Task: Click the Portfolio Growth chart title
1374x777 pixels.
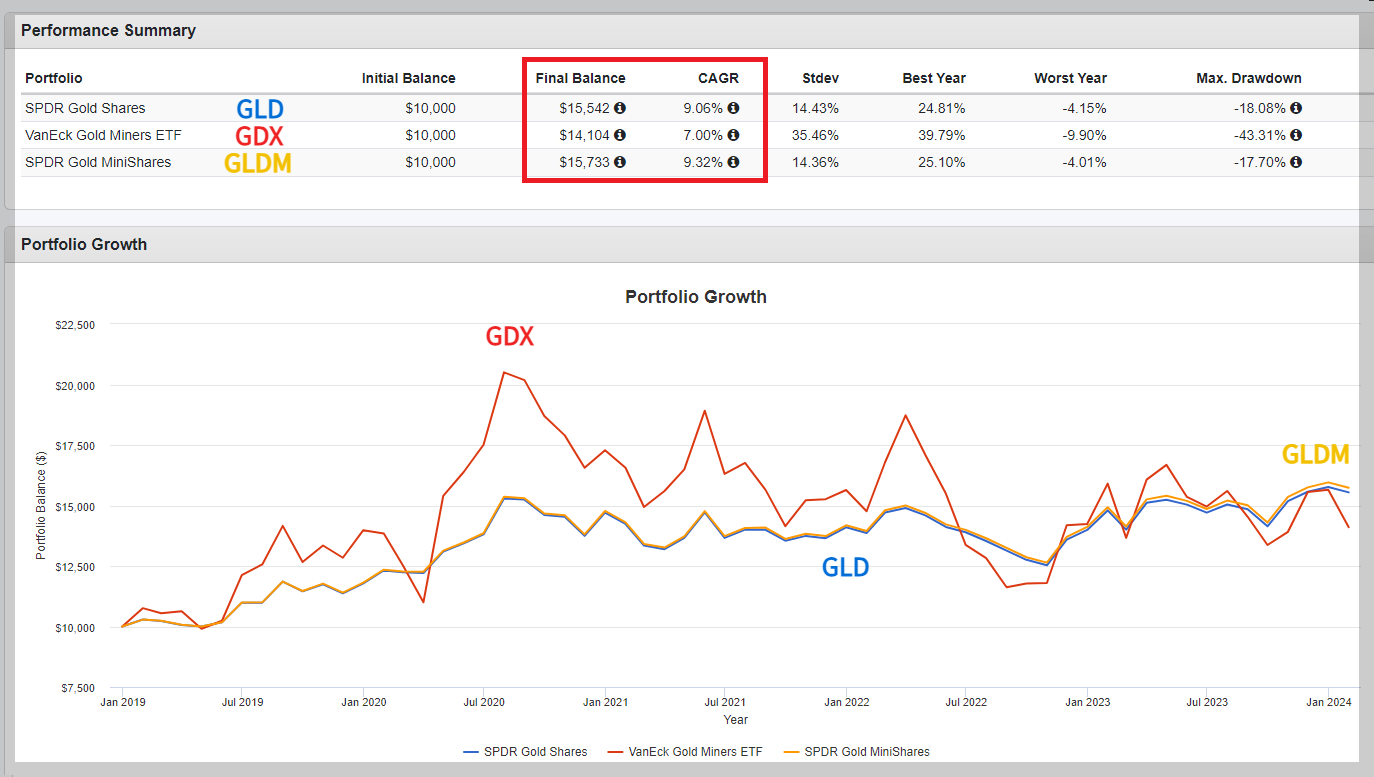Action: coord(696,296)
